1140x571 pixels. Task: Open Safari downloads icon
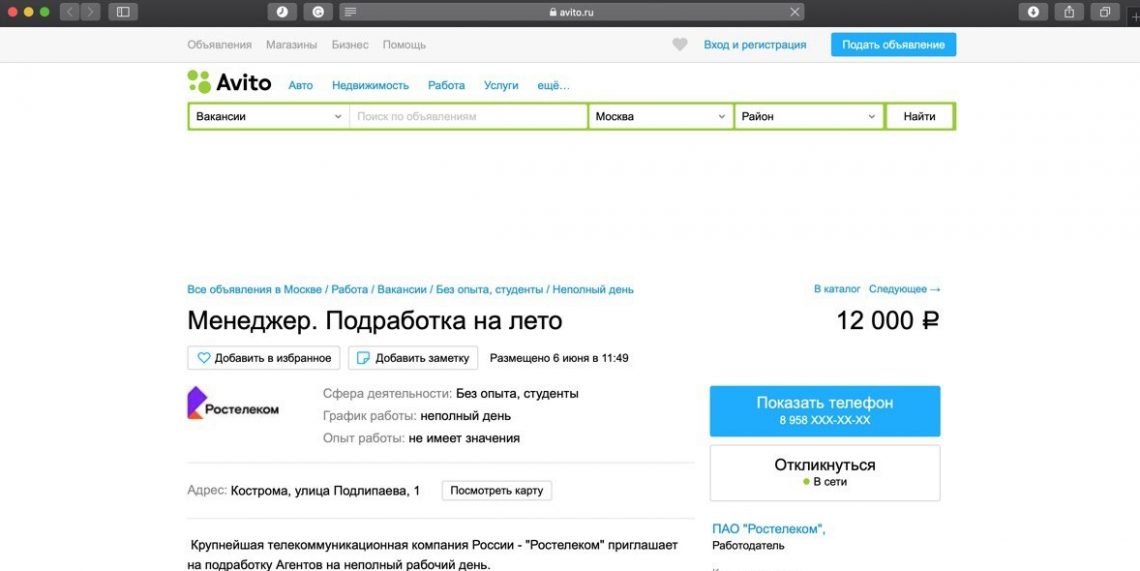1033,12
